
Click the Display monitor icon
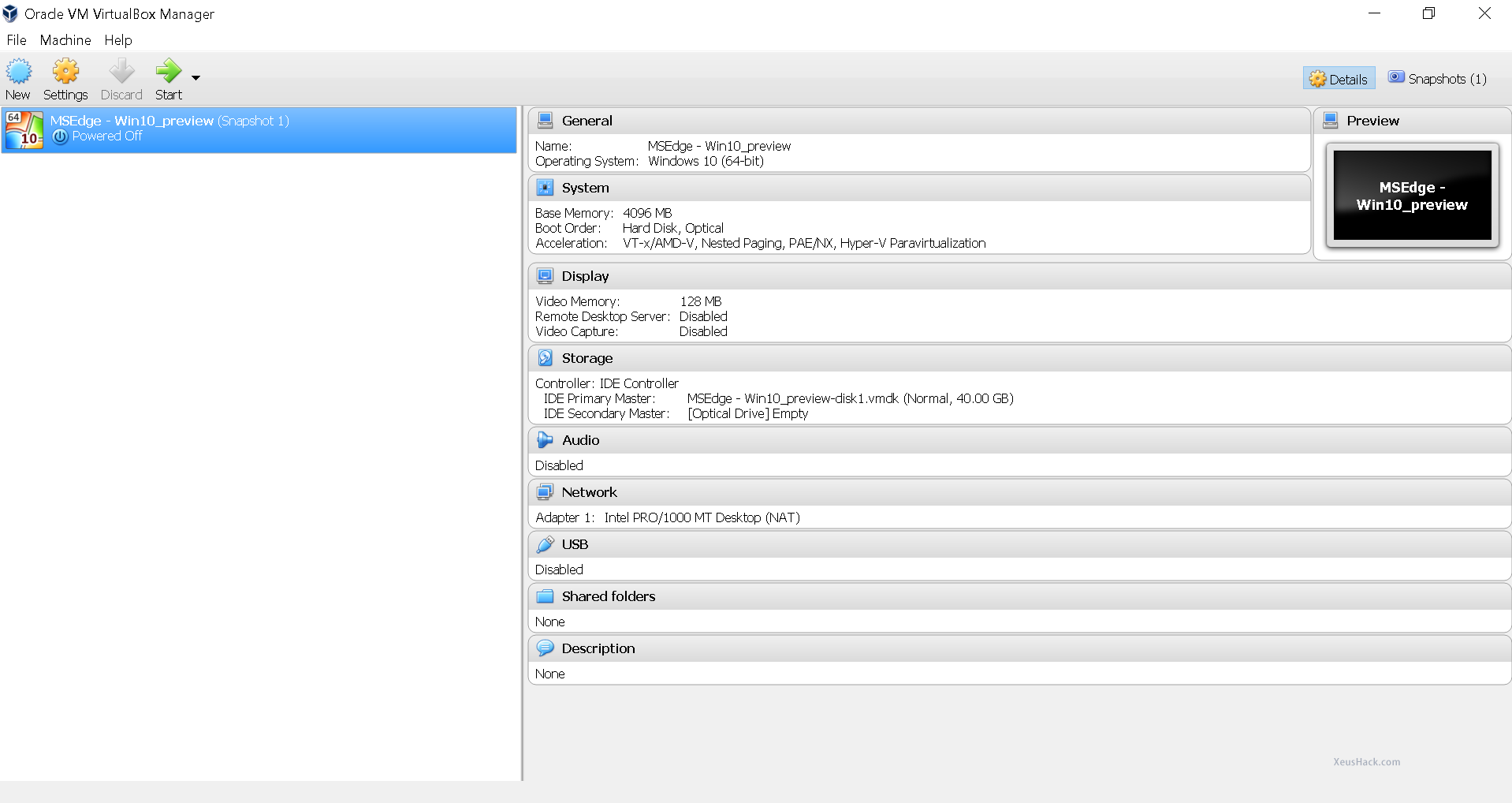coord(545,276)
